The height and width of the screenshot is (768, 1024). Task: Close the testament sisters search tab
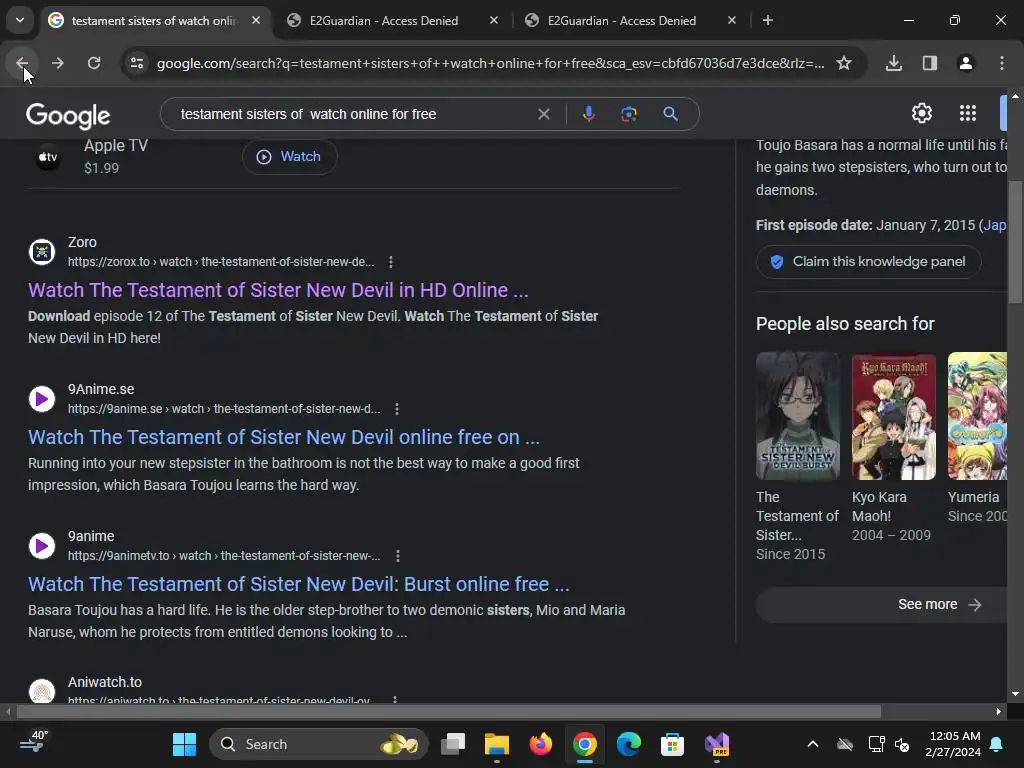[256, 20]
